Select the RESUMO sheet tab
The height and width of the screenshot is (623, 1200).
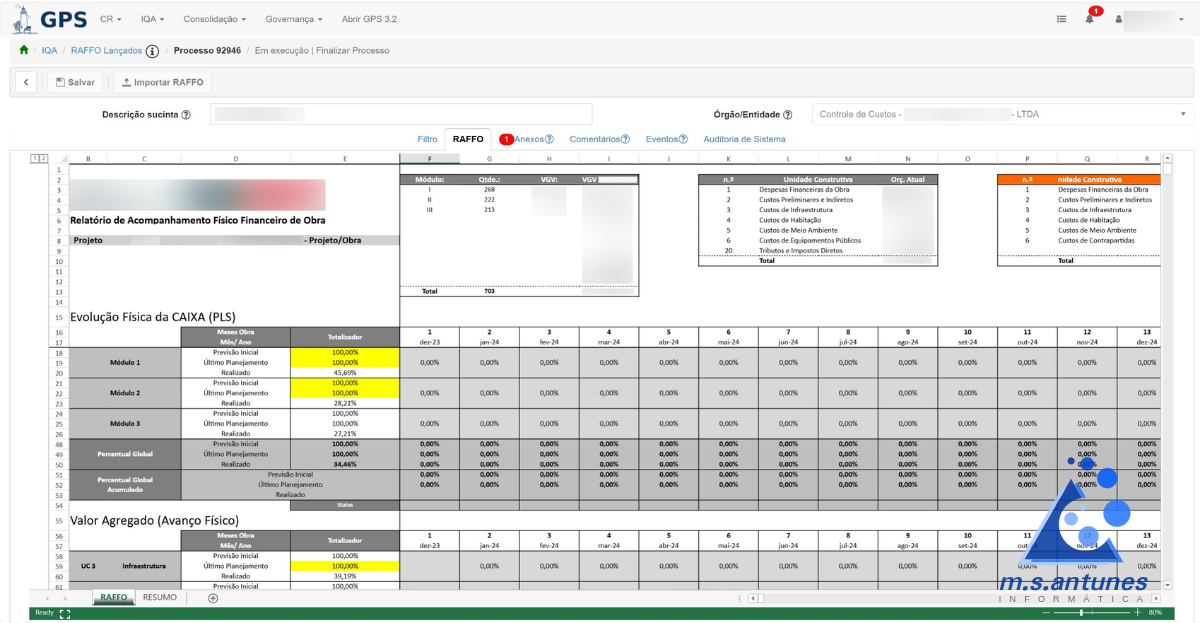click(158, 596)
